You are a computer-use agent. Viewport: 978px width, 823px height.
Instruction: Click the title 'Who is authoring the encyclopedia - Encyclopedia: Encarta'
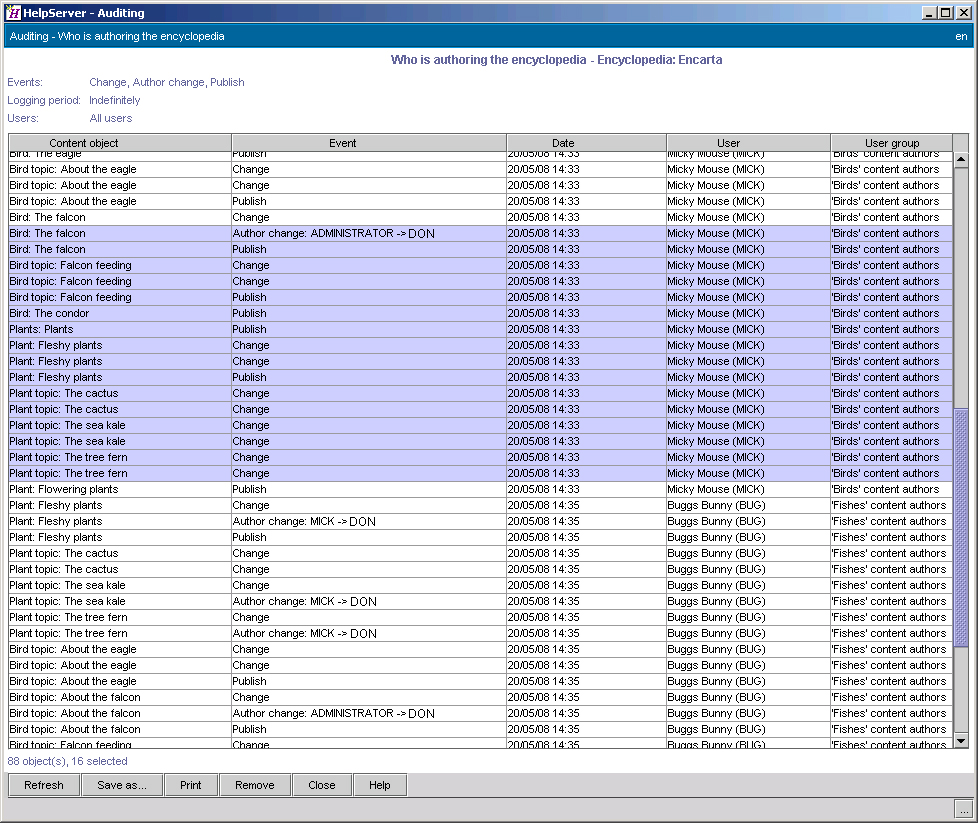pyautogui.click(x=556, y=60)
